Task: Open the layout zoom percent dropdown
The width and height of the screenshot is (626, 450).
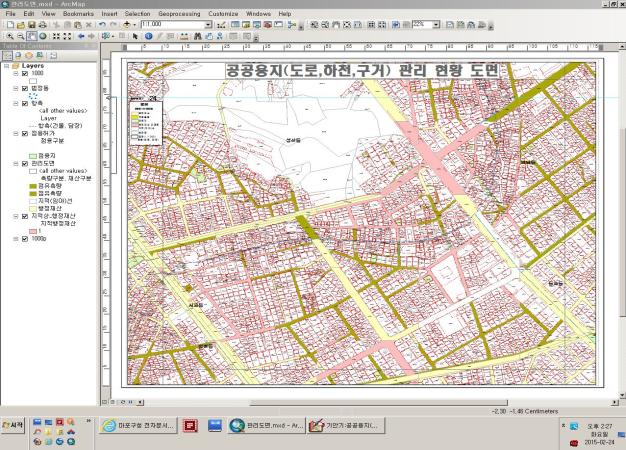Action: (436, 24)
